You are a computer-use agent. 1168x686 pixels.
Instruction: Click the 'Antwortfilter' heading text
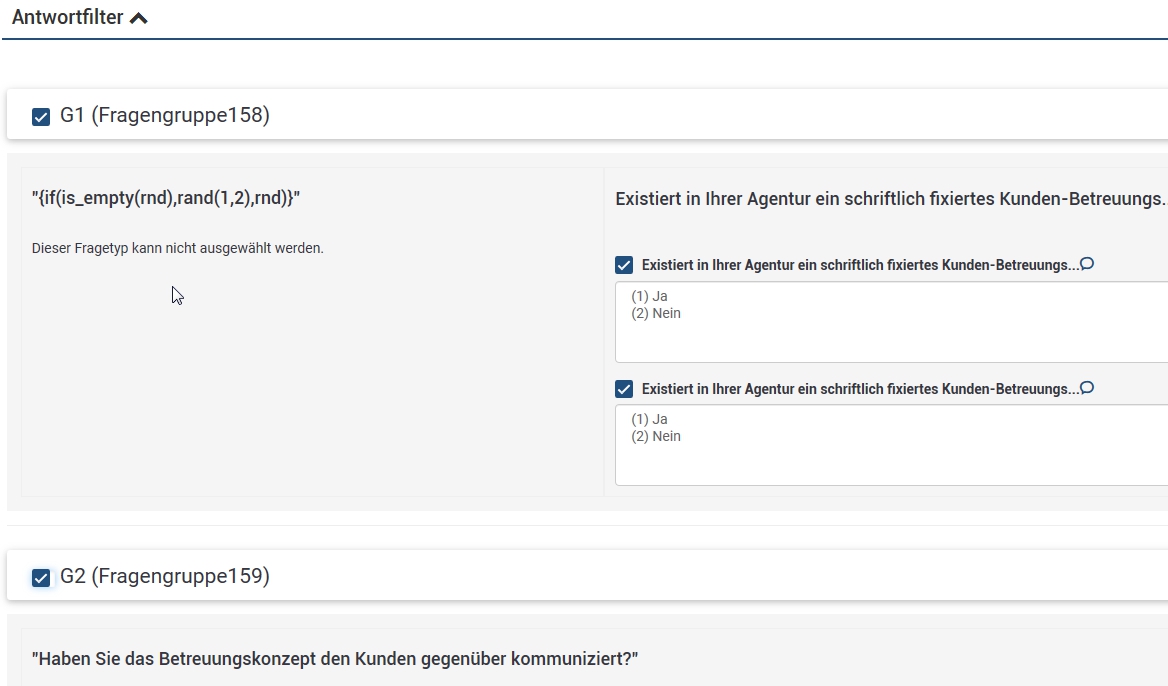click(68, 18)
